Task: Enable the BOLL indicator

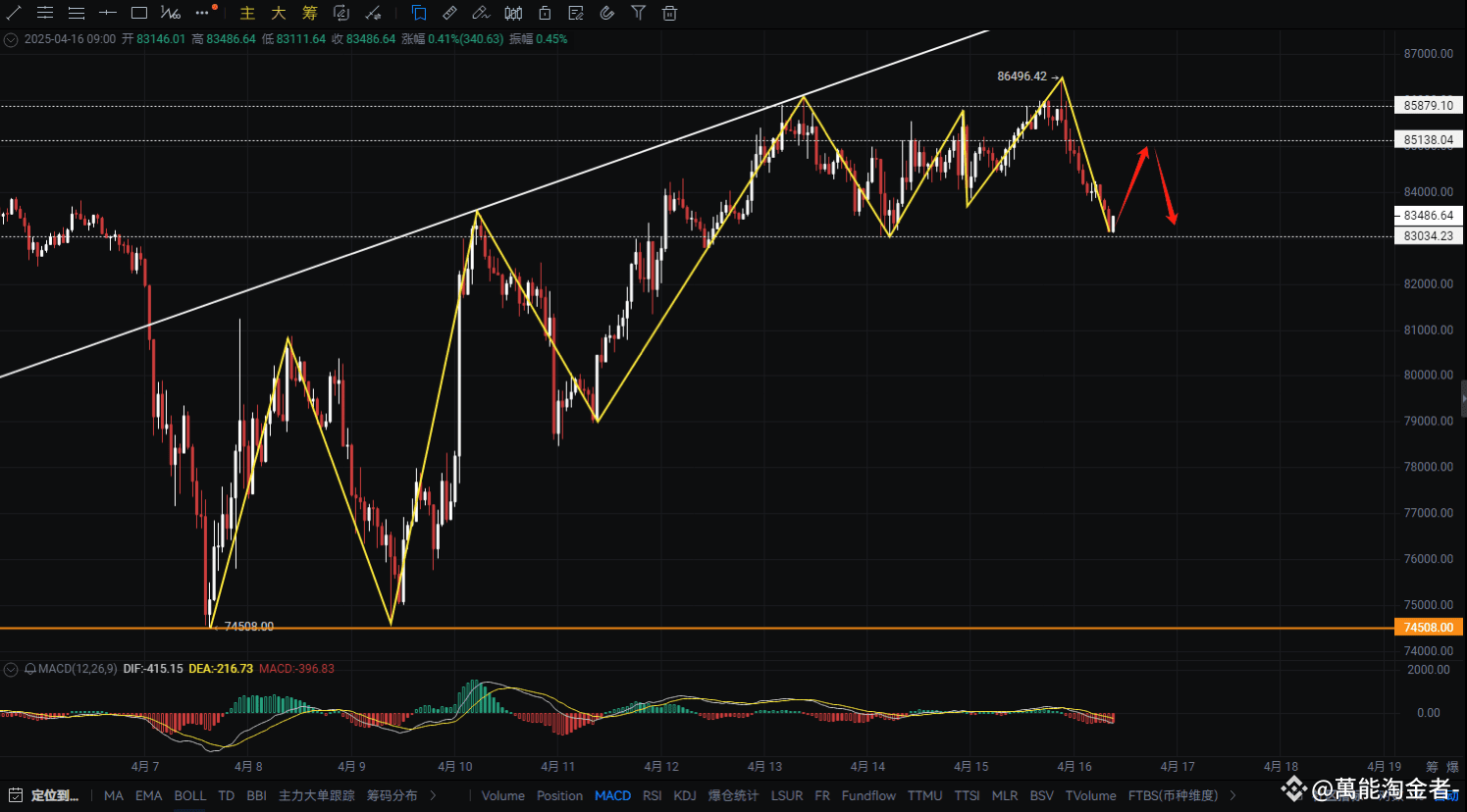Action: click(190, 795)
